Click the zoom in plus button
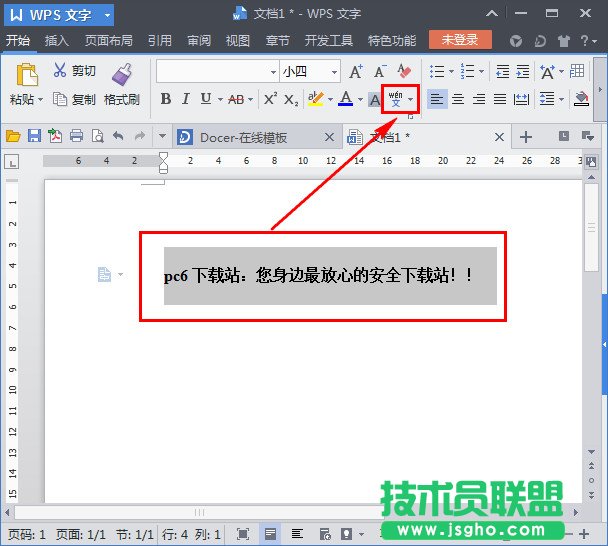608x546 pixels. point(584,534)
